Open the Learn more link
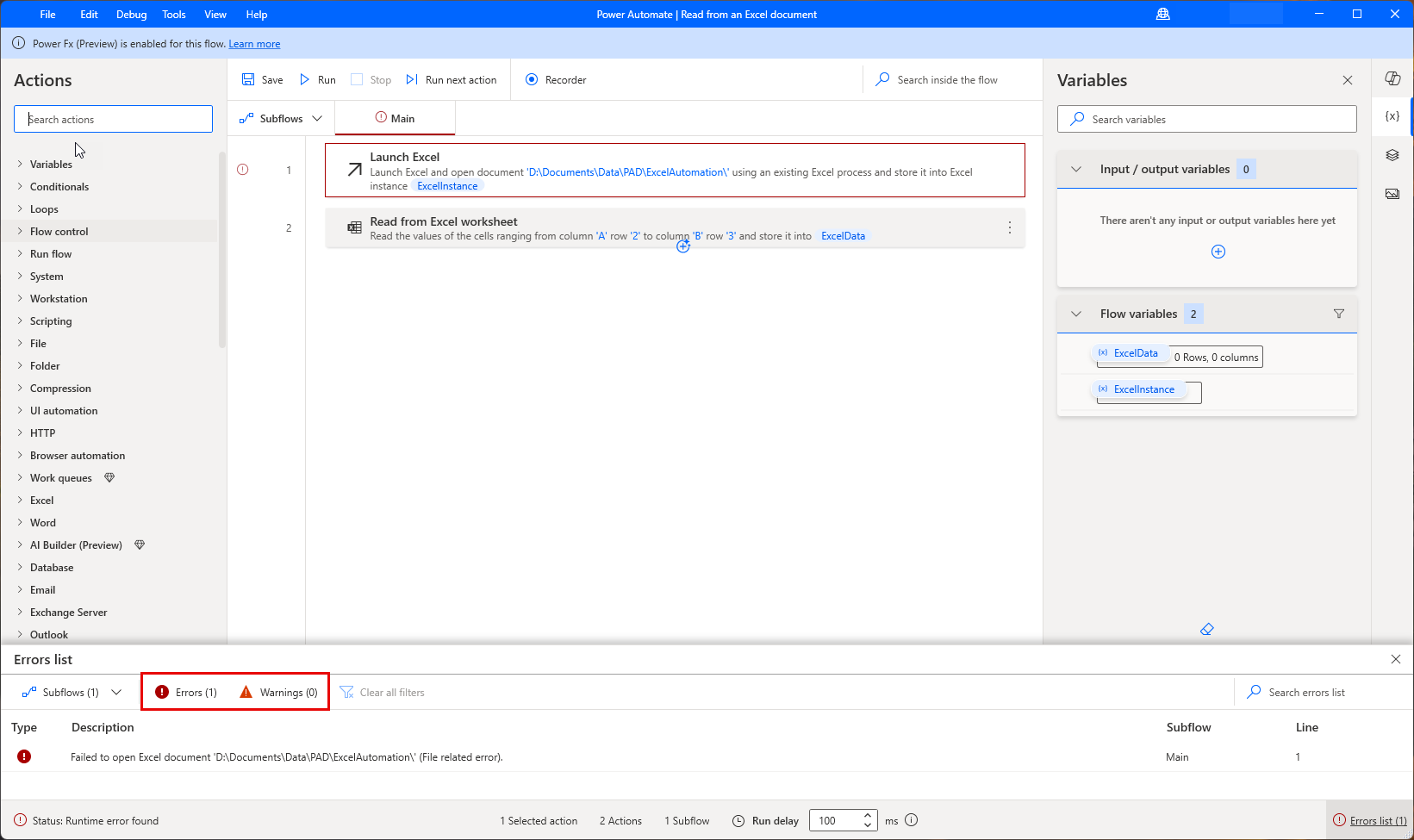Viewport: 1414px width, 840px height. [x=254, y=44]
